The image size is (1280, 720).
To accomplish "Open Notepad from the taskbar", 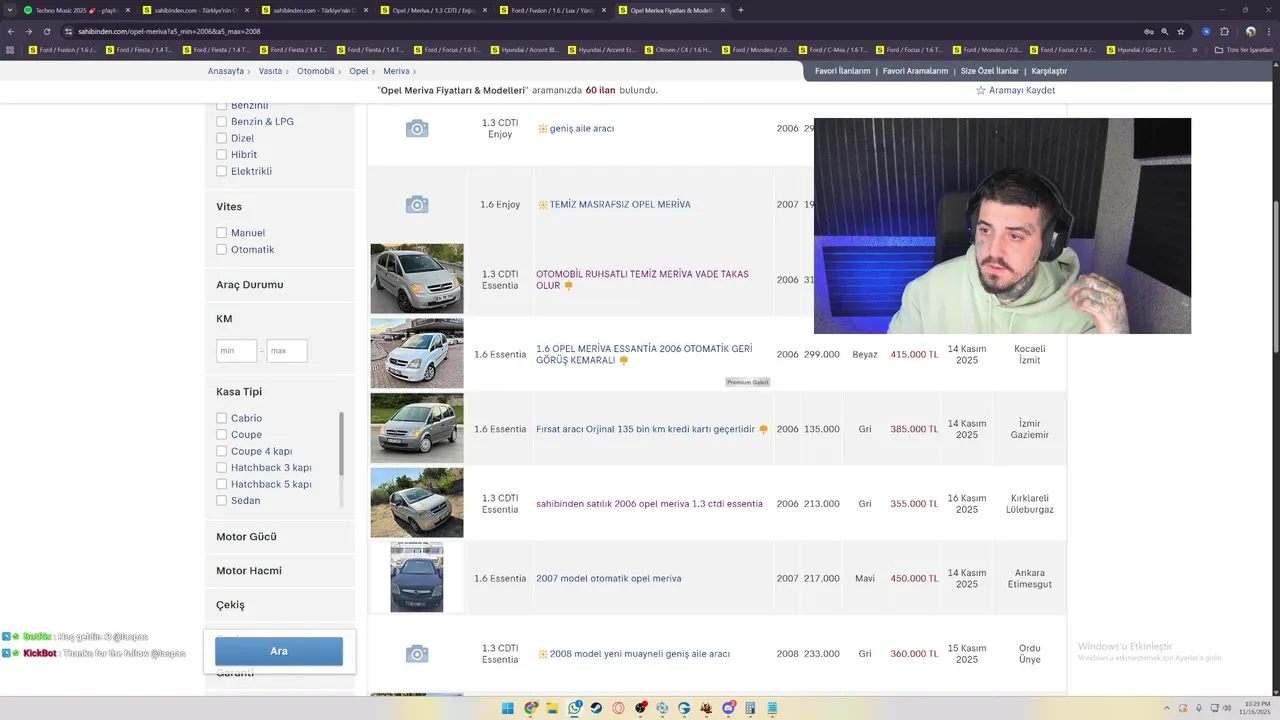I will tap(772, 708).
